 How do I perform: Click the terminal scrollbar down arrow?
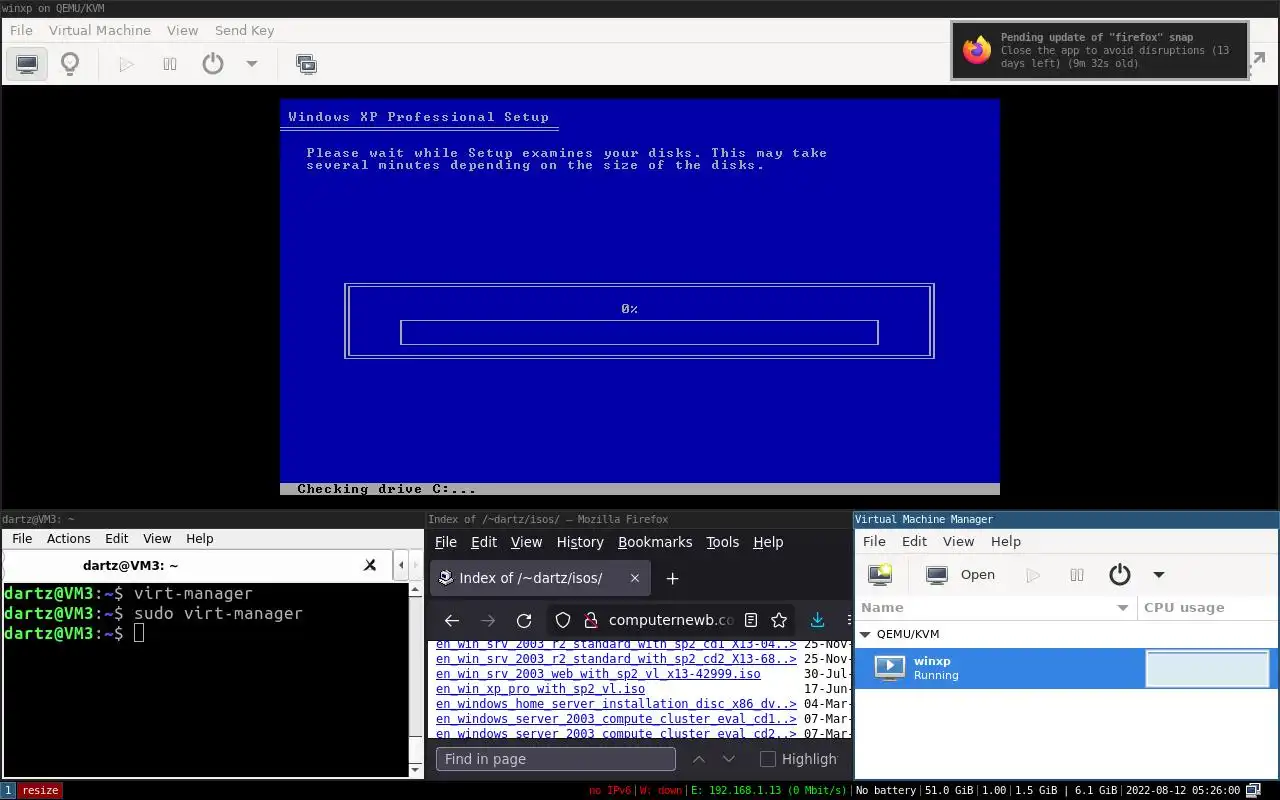coord(416,770)
